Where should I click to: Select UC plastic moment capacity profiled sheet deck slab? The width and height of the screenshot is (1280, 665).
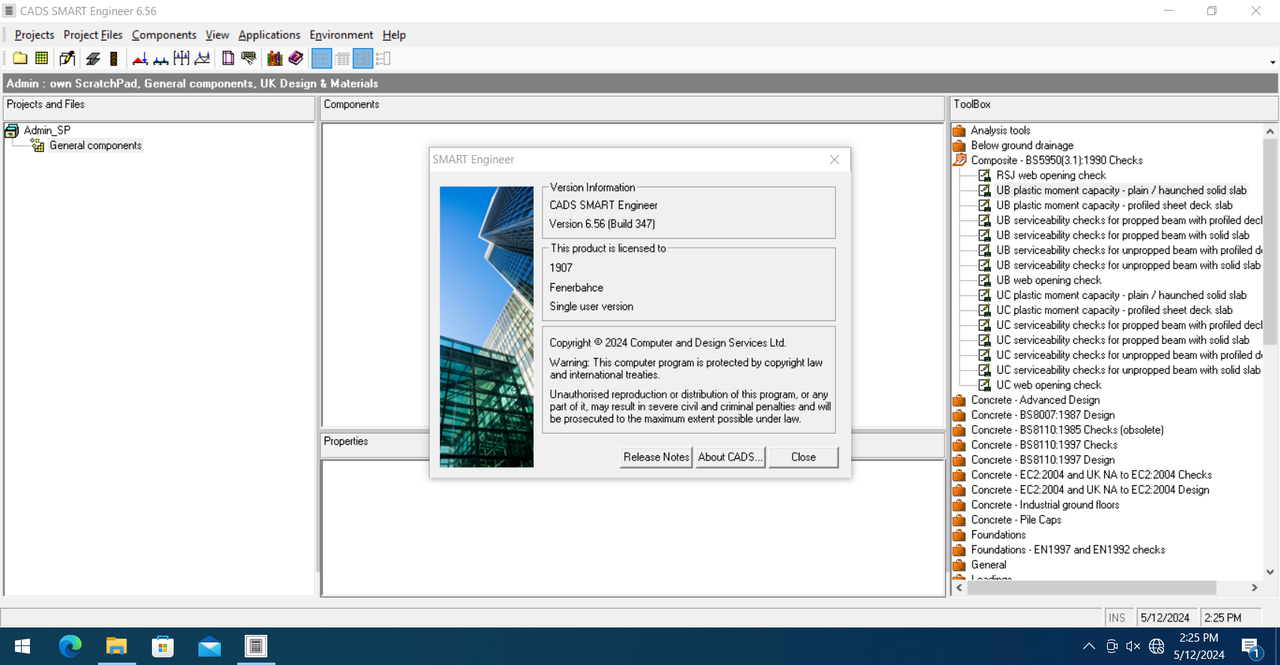tap(1114, 310)
